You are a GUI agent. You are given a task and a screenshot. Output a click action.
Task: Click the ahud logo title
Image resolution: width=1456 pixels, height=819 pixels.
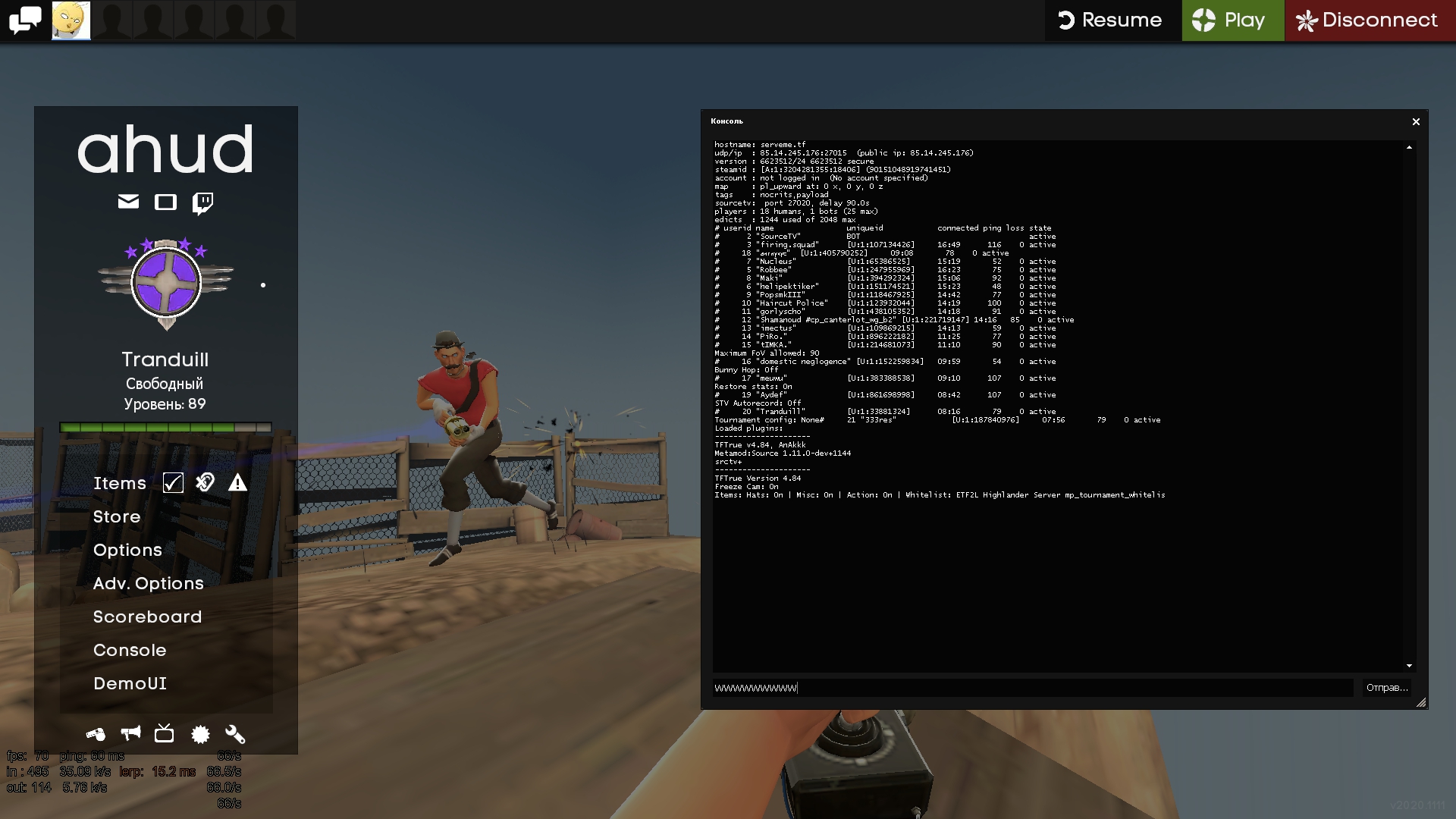165,149
